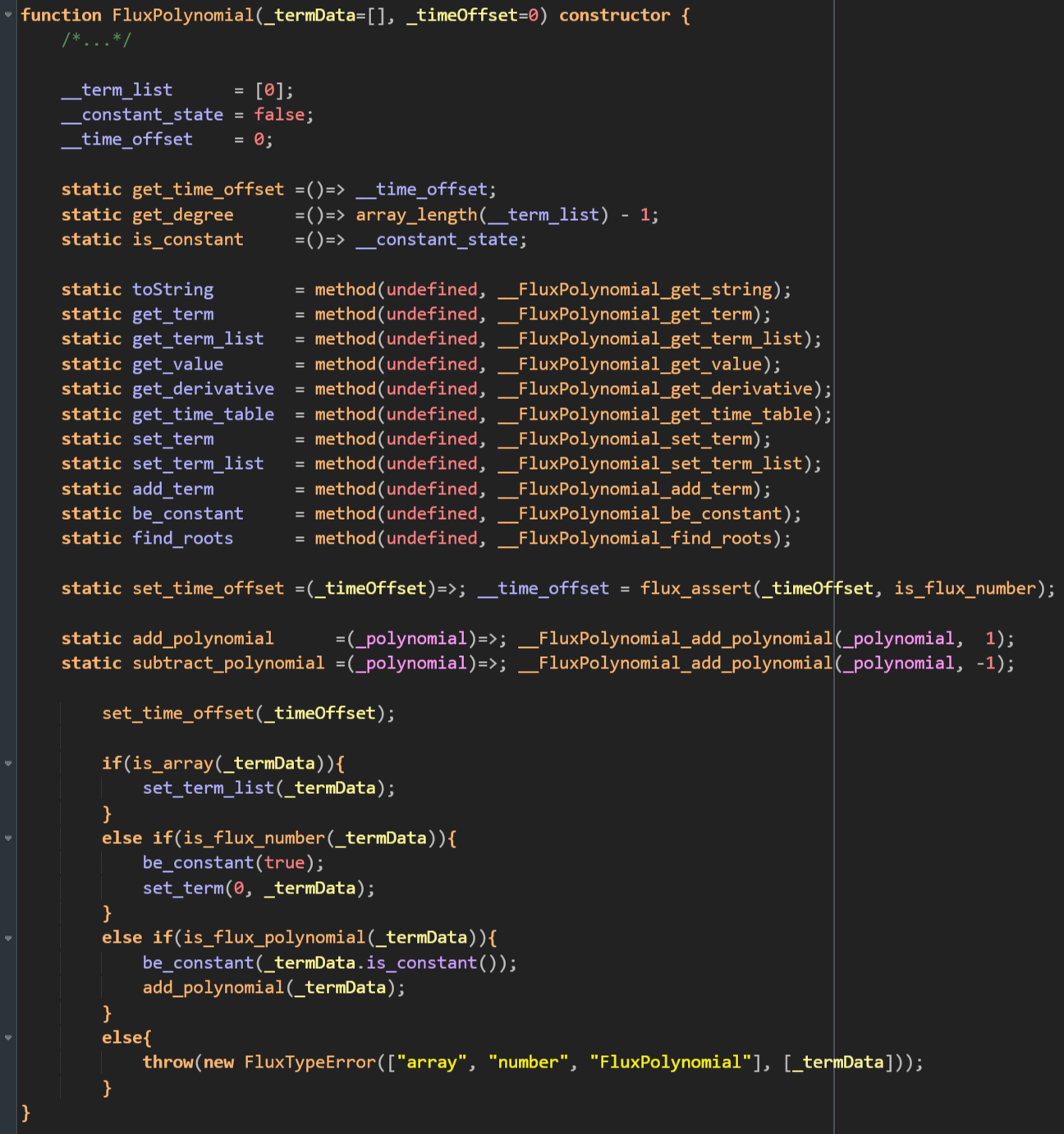Collapse the if(is_array(_termData)) block fold arrow
The image size is (1064, 1134).
[8, 763]
